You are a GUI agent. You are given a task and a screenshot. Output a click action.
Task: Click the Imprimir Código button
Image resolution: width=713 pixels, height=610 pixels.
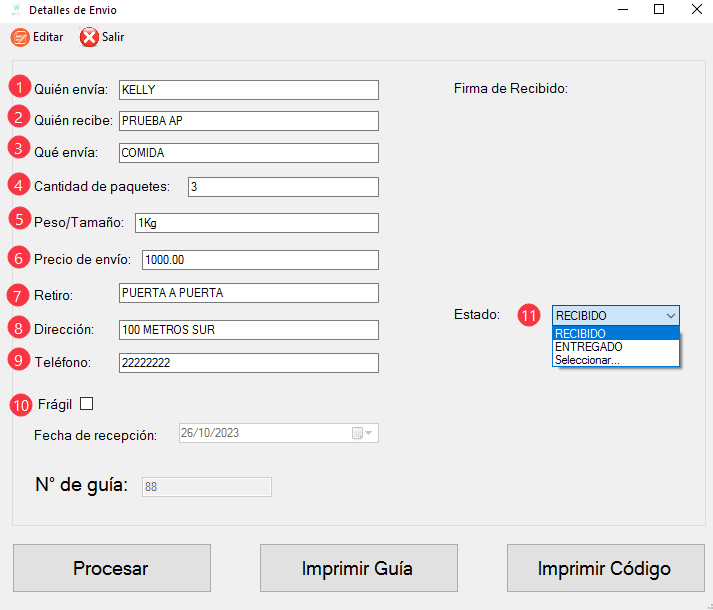pos(606,568)
